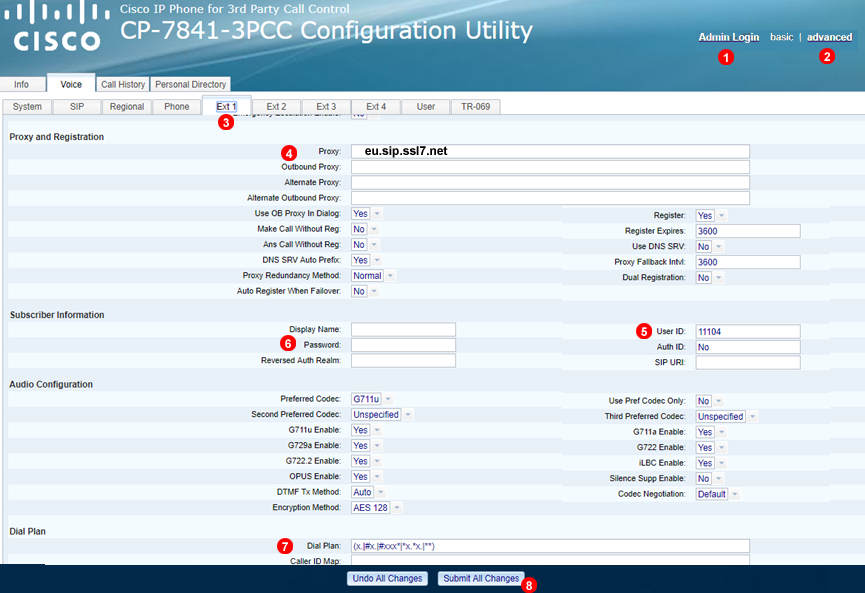Select the Ext 1 sub-tab

click(x=226, y=106)
